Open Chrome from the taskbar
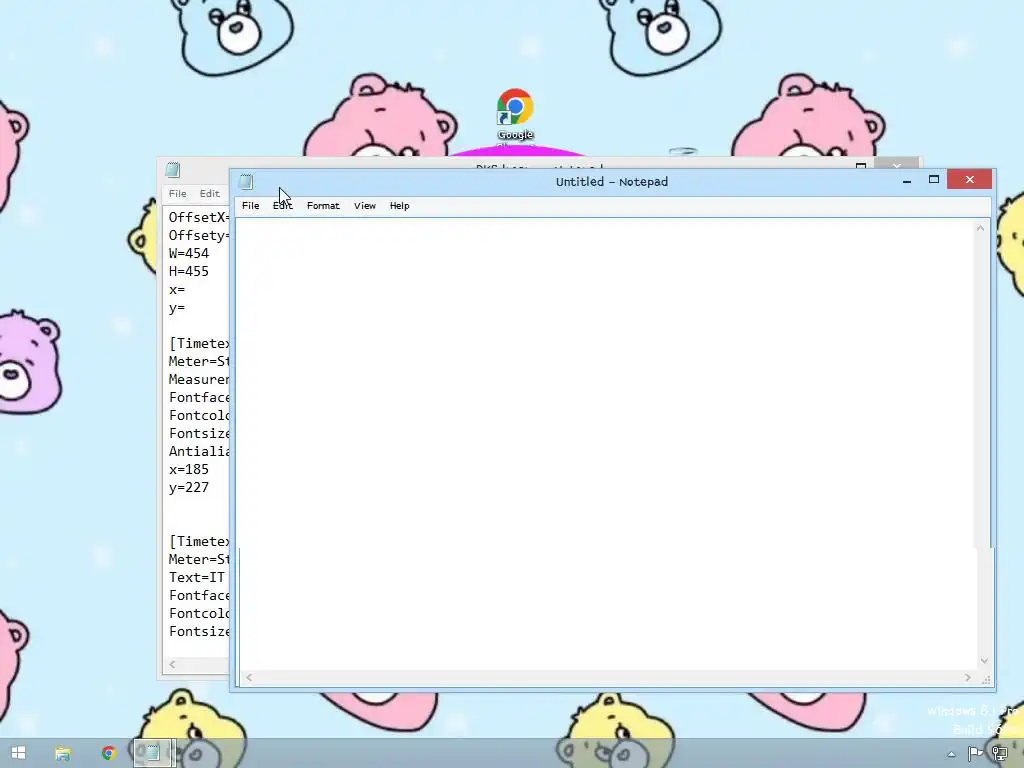Viewport: 1024px width, 768px height. click(x=108, y=753)
